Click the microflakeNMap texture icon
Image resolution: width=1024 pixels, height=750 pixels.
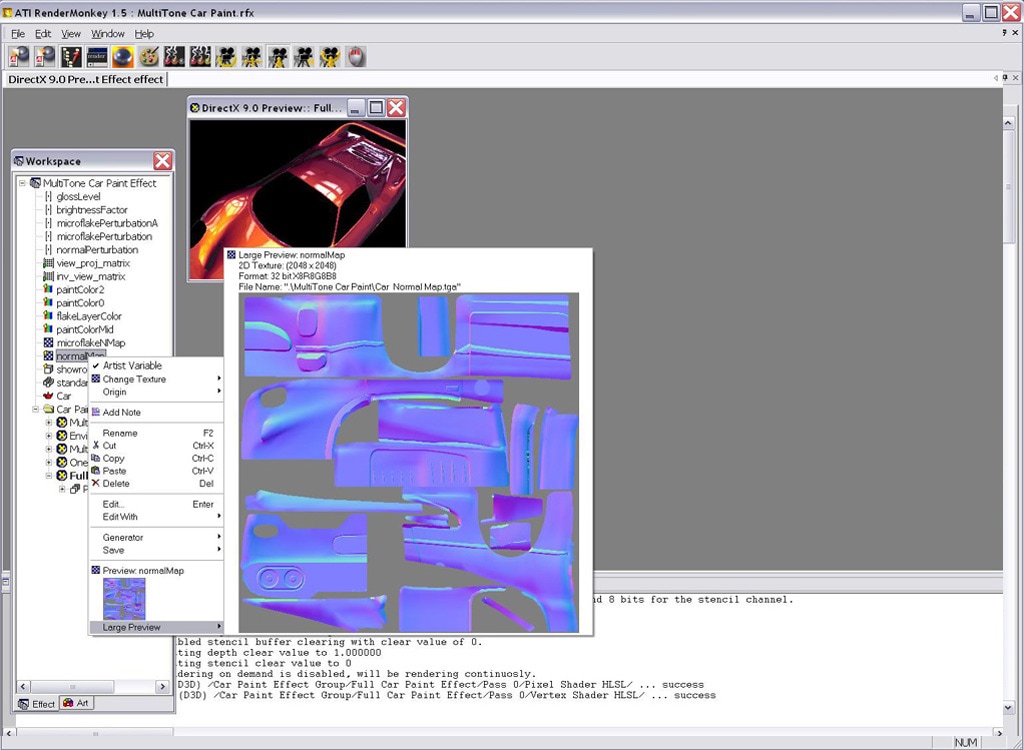click(48, 343)
